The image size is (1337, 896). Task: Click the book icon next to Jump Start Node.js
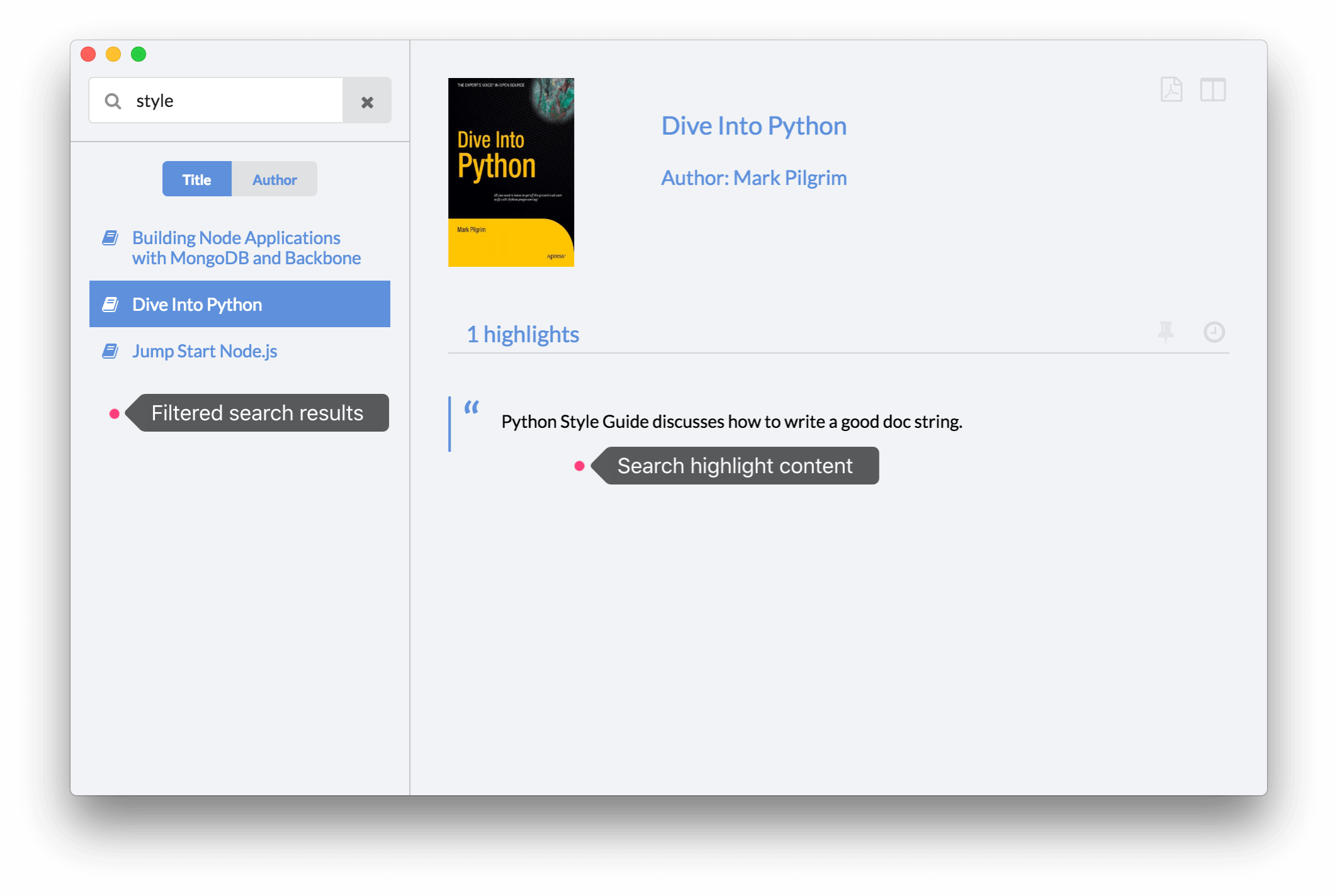point(111,350)
